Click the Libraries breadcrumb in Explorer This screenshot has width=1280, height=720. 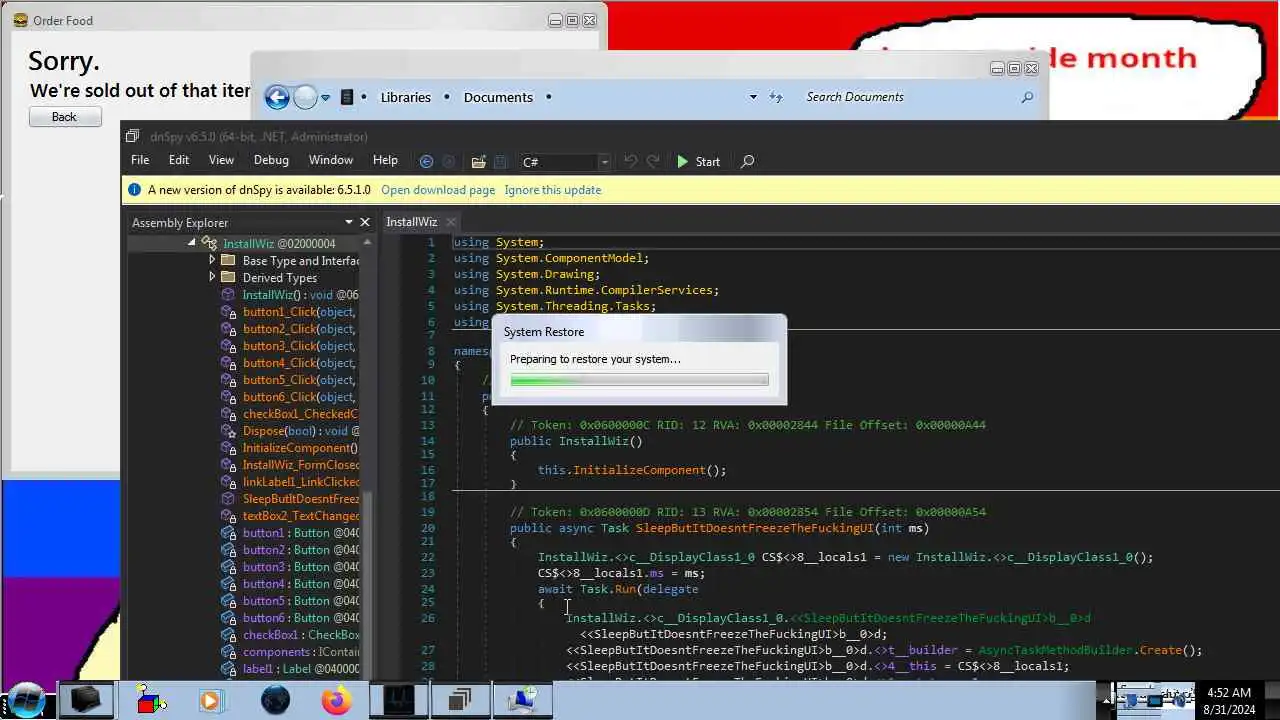(406, 97)
